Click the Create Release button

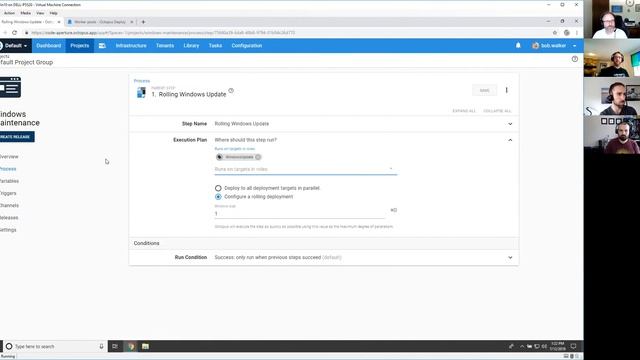point(16,137)
